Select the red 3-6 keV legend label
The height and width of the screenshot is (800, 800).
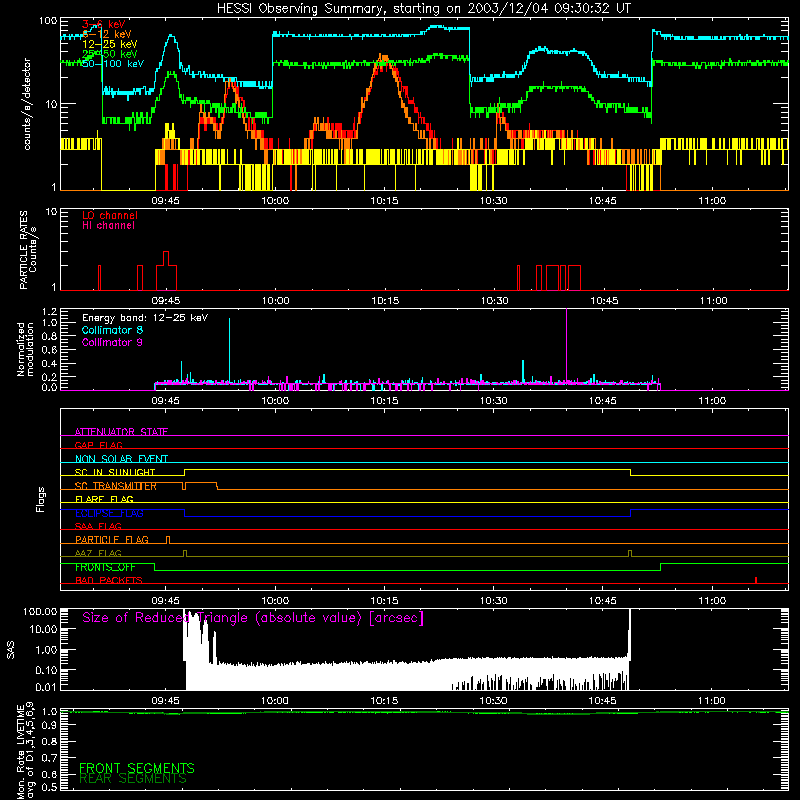(104, 24)
